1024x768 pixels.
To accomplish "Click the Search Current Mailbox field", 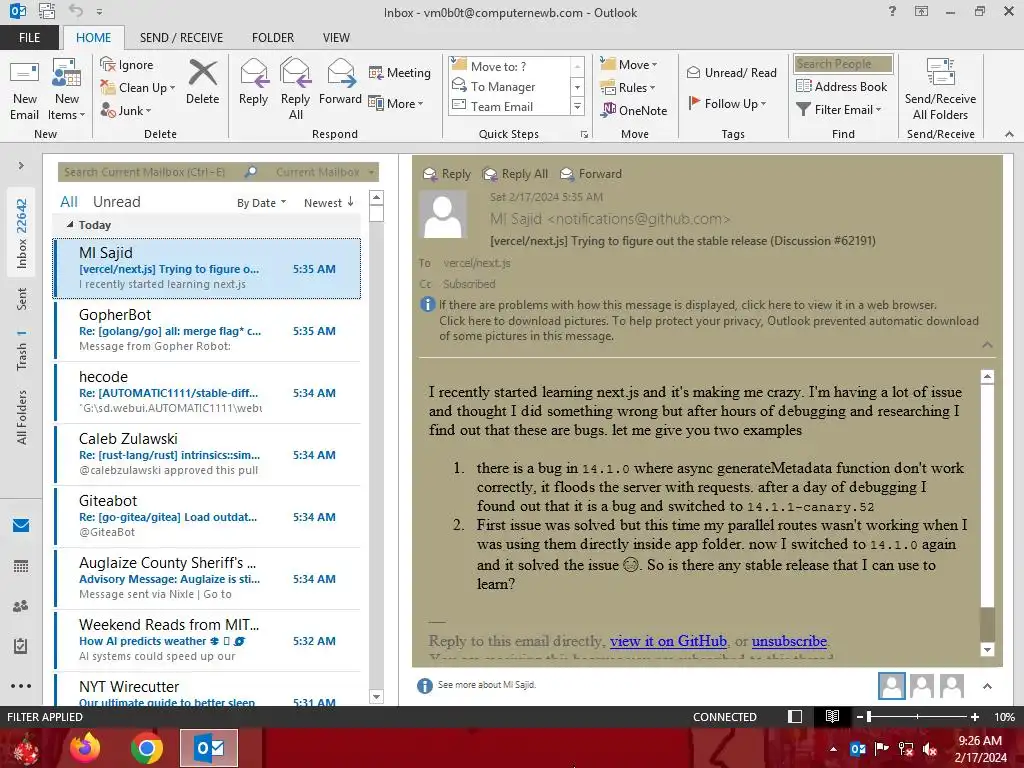I will pyautogui.click(x=150, y=172).
